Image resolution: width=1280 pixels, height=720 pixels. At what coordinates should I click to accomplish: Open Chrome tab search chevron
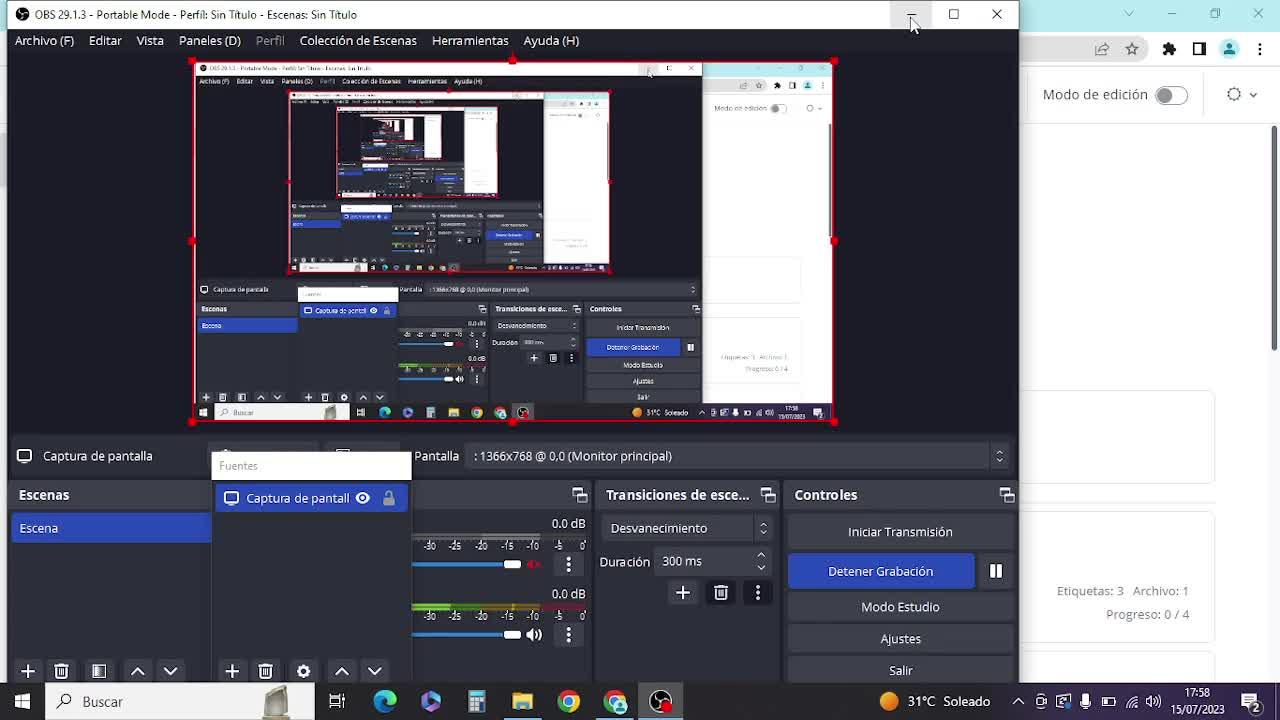tap(1129, 14)
